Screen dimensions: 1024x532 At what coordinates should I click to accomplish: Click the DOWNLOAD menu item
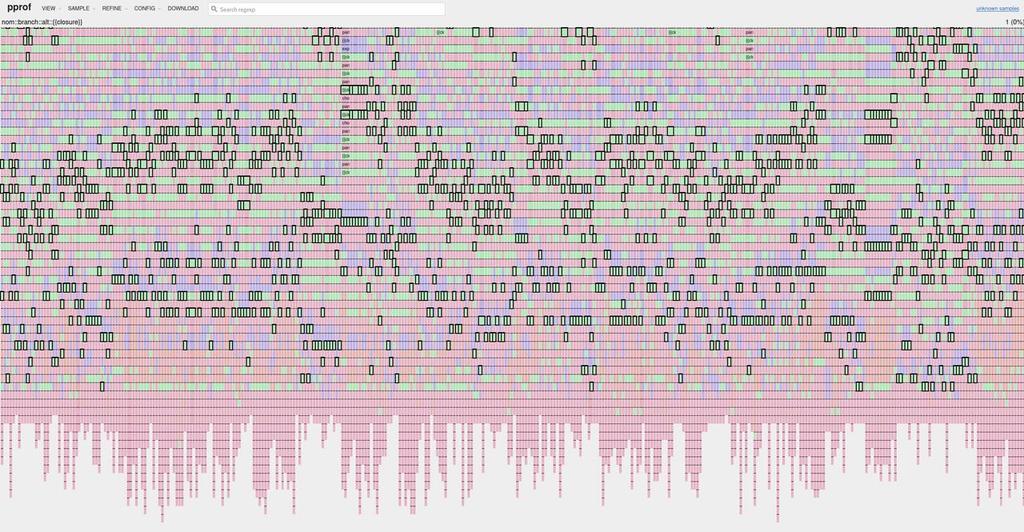point(183,8)
